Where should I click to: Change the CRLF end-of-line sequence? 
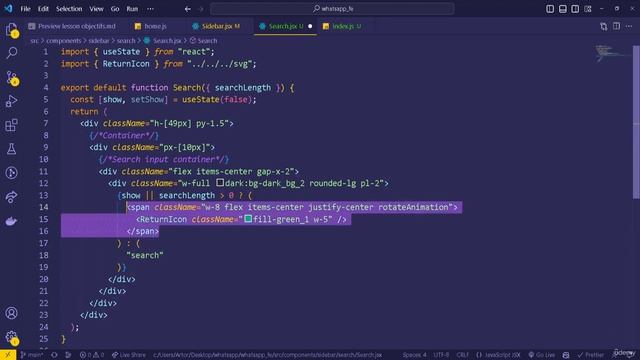462,355
